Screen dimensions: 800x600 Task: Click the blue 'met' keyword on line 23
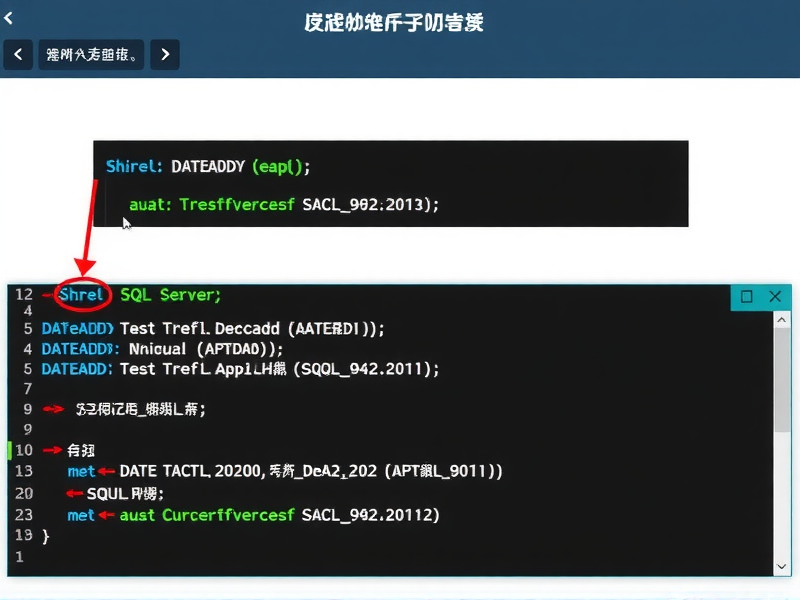coord(81,515)
